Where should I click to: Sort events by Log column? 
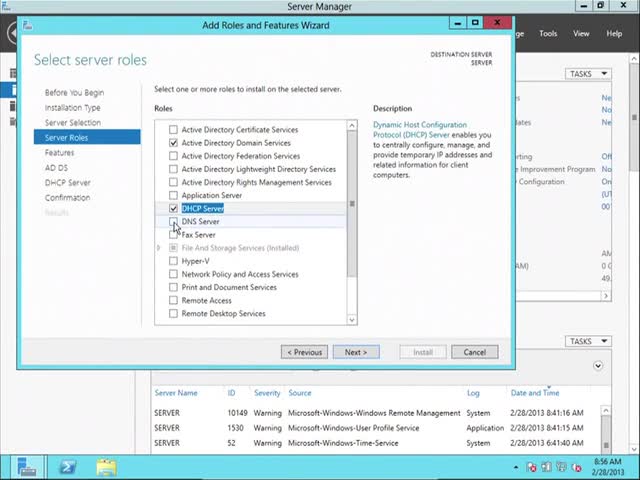[x=473, y=393]
